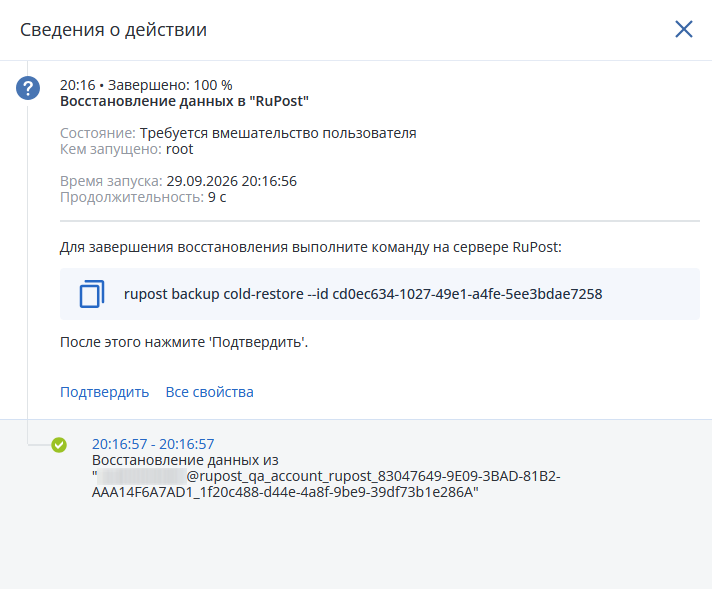Click the 'Восстановление данных в "RuPost"' title
The width and height of the screenshot is (712, 589).
(184, 101)
